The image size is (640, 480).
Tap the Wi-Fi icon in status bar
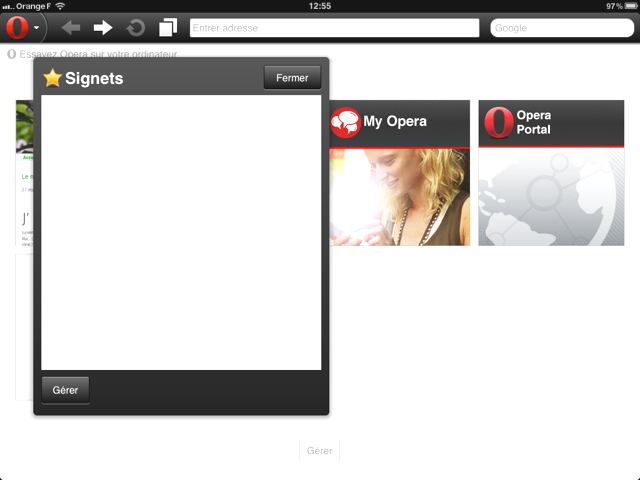tap(60, 6)
